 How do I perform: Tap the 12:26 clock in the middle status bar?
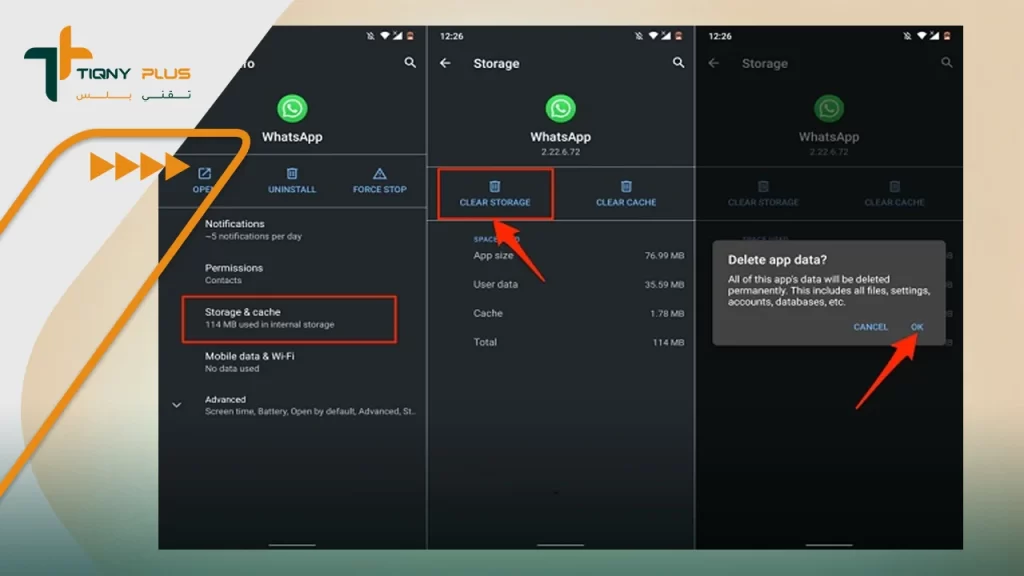pos(451,36)
